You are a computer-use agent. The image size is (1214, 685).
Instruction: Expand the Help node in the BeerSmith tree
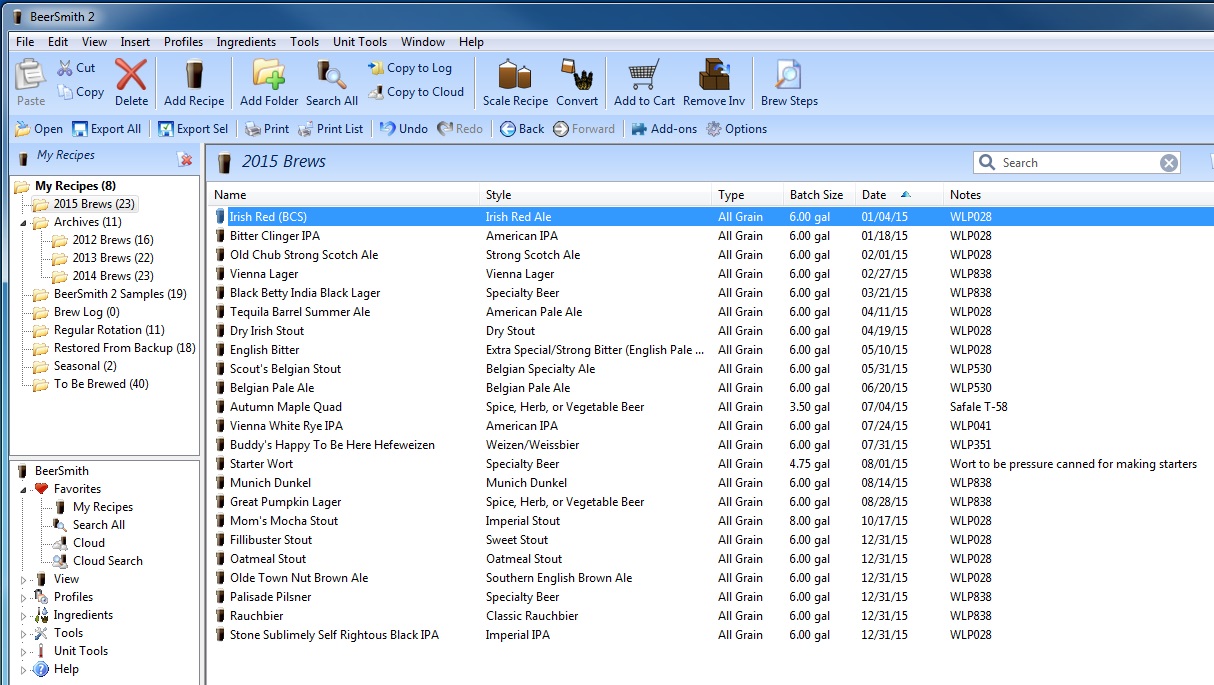pos(23,669)
